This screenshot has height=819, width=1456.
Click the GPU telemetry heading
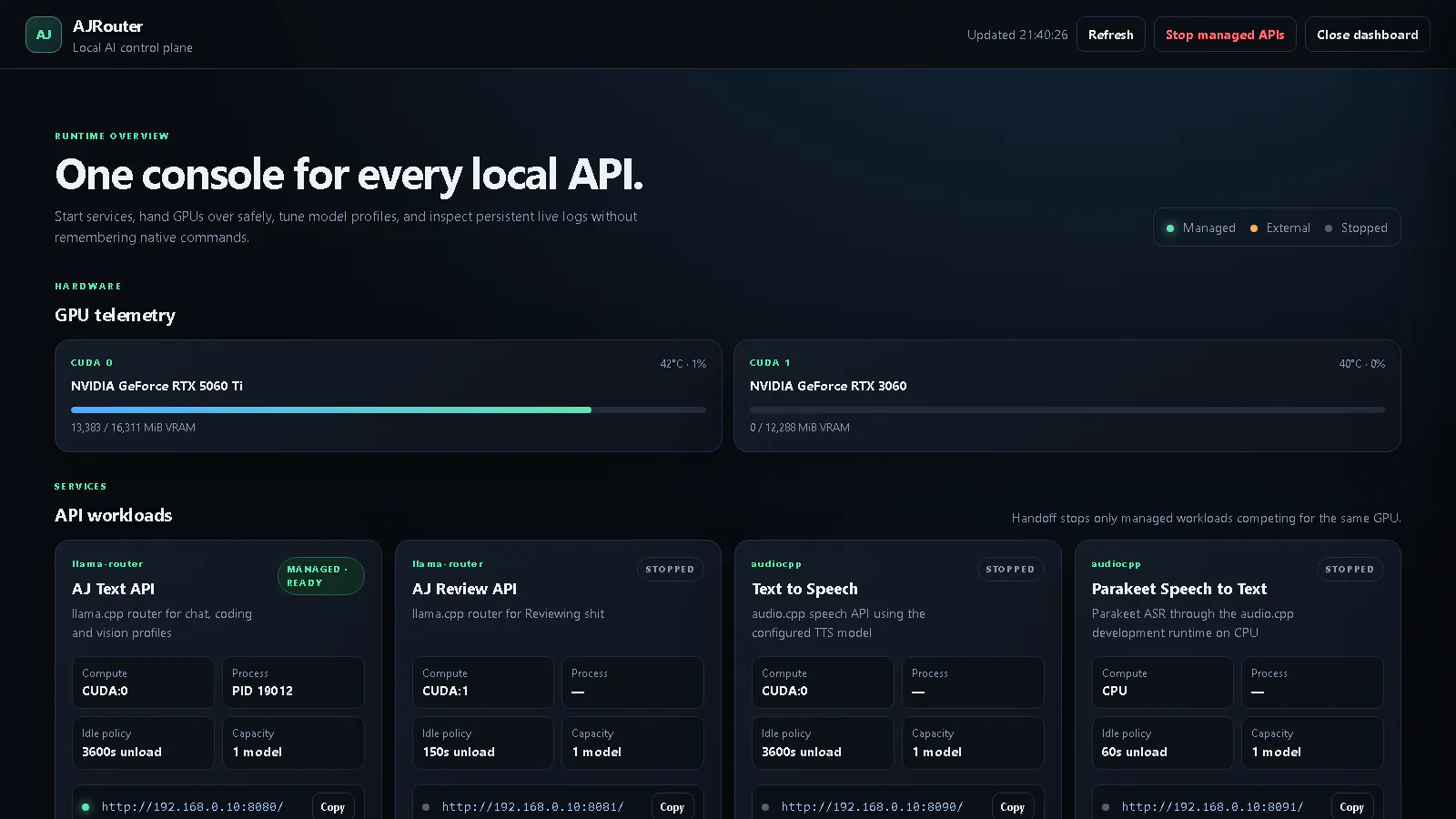(115, 315)
